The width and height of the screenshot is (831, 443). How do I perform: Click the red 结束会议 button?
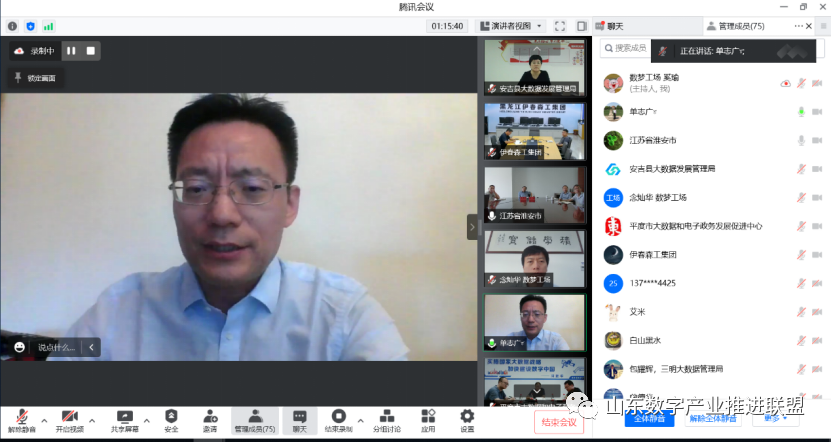558,422
